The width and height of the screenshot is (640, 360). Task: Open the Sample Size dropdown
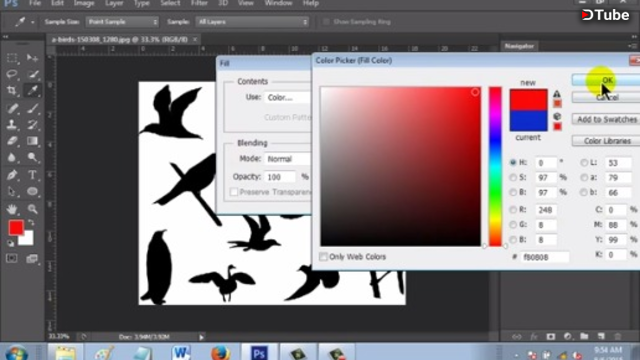click(x=122, y=22)
